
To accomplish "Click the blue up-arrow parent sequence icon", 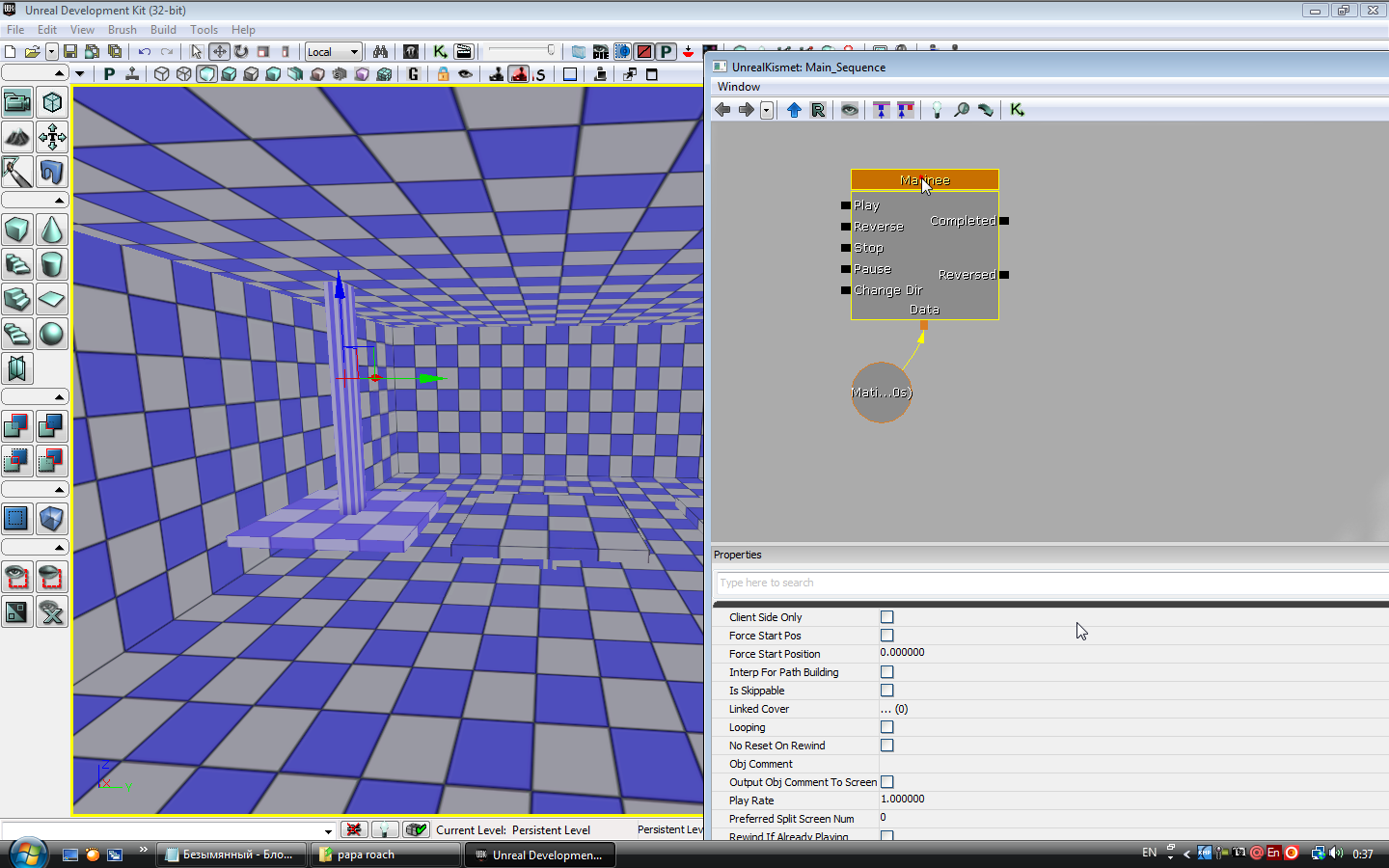I will [x=794, y=110].
